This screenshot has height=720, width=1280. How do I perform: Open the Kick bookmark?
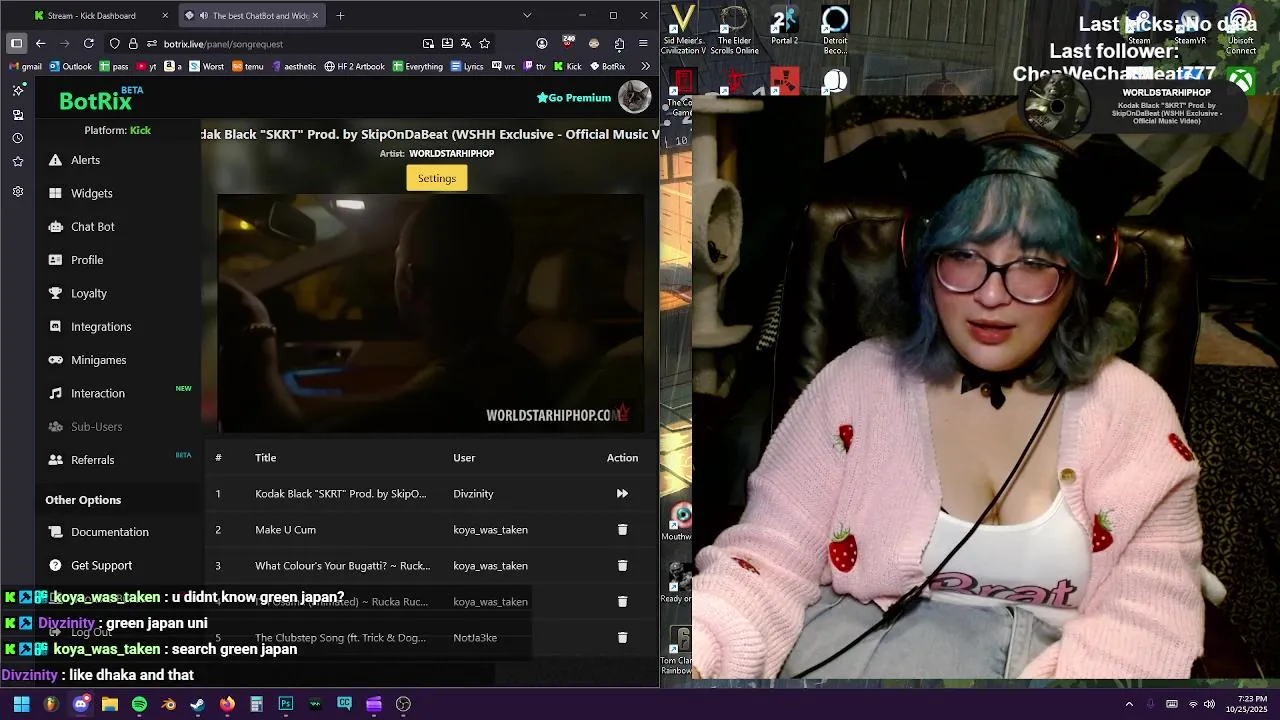coord(567,67)
